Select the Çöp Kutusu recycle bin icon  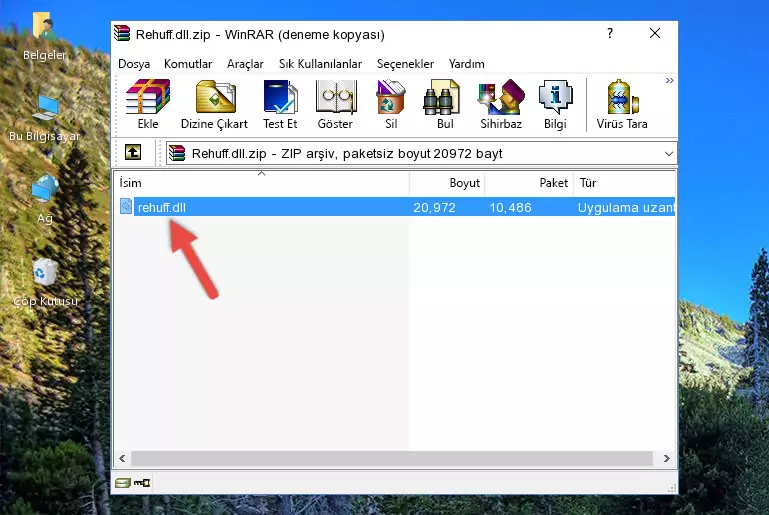[45, 283]
